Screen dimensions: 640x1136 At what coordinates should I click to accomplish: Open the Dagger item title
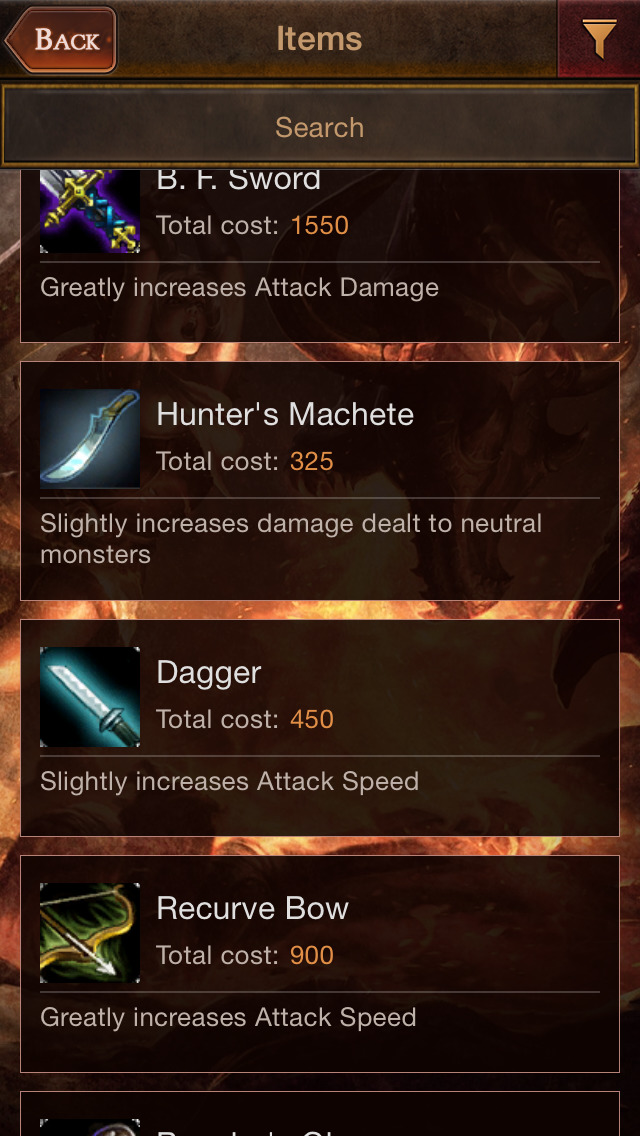(209, 673)
